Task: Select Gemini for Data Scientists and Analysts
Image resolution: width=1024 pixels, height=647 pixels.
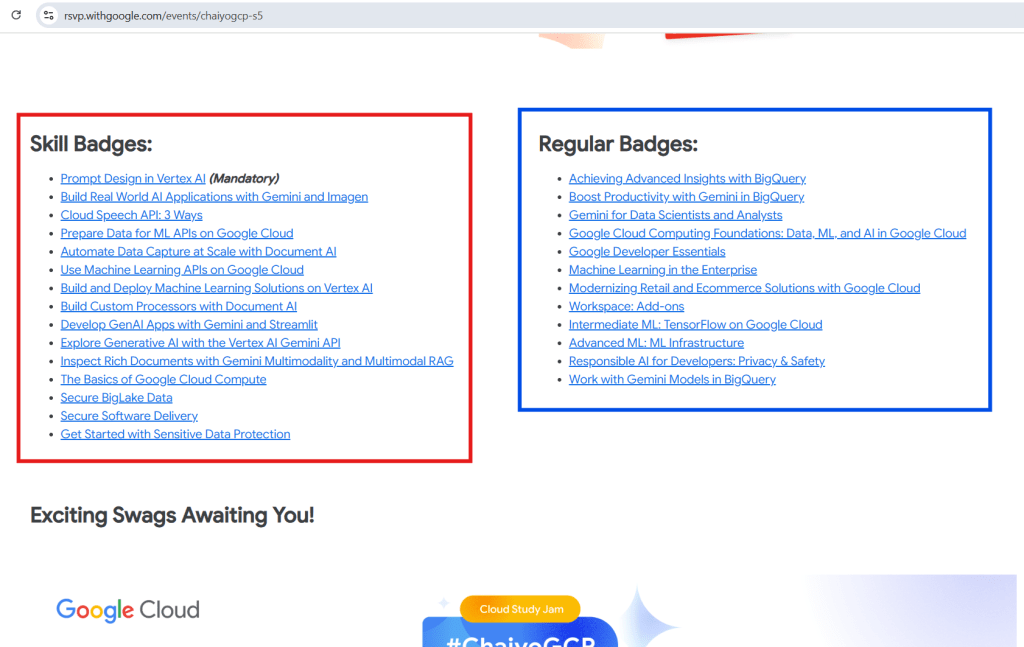Action: click(x=675, y=215)
